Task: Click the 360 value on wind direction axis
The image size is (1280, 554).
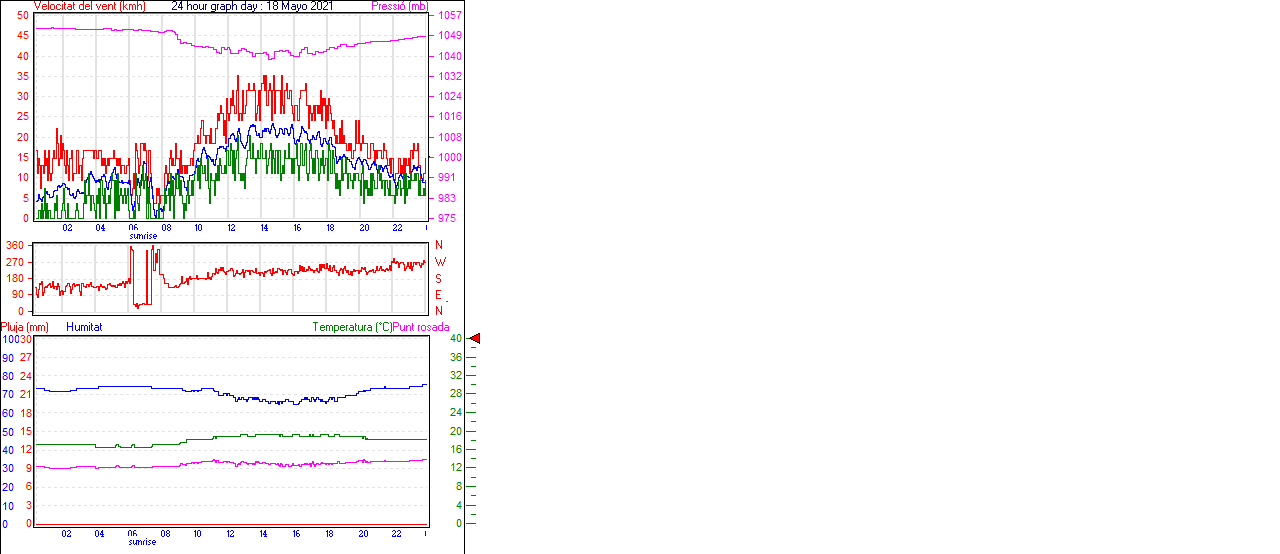Action: [15, 245]
